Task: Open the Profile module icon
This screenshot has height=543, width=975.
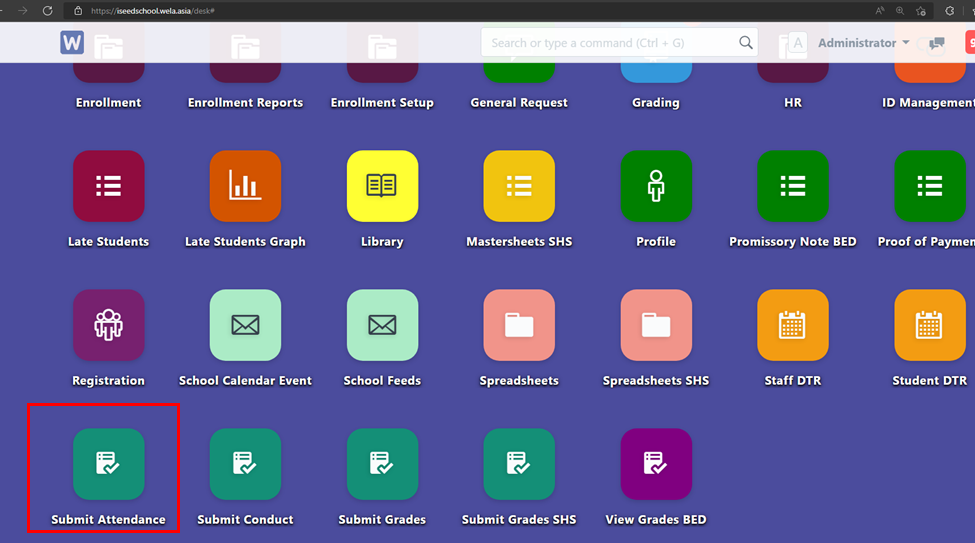Action: [x=656, y=186]
